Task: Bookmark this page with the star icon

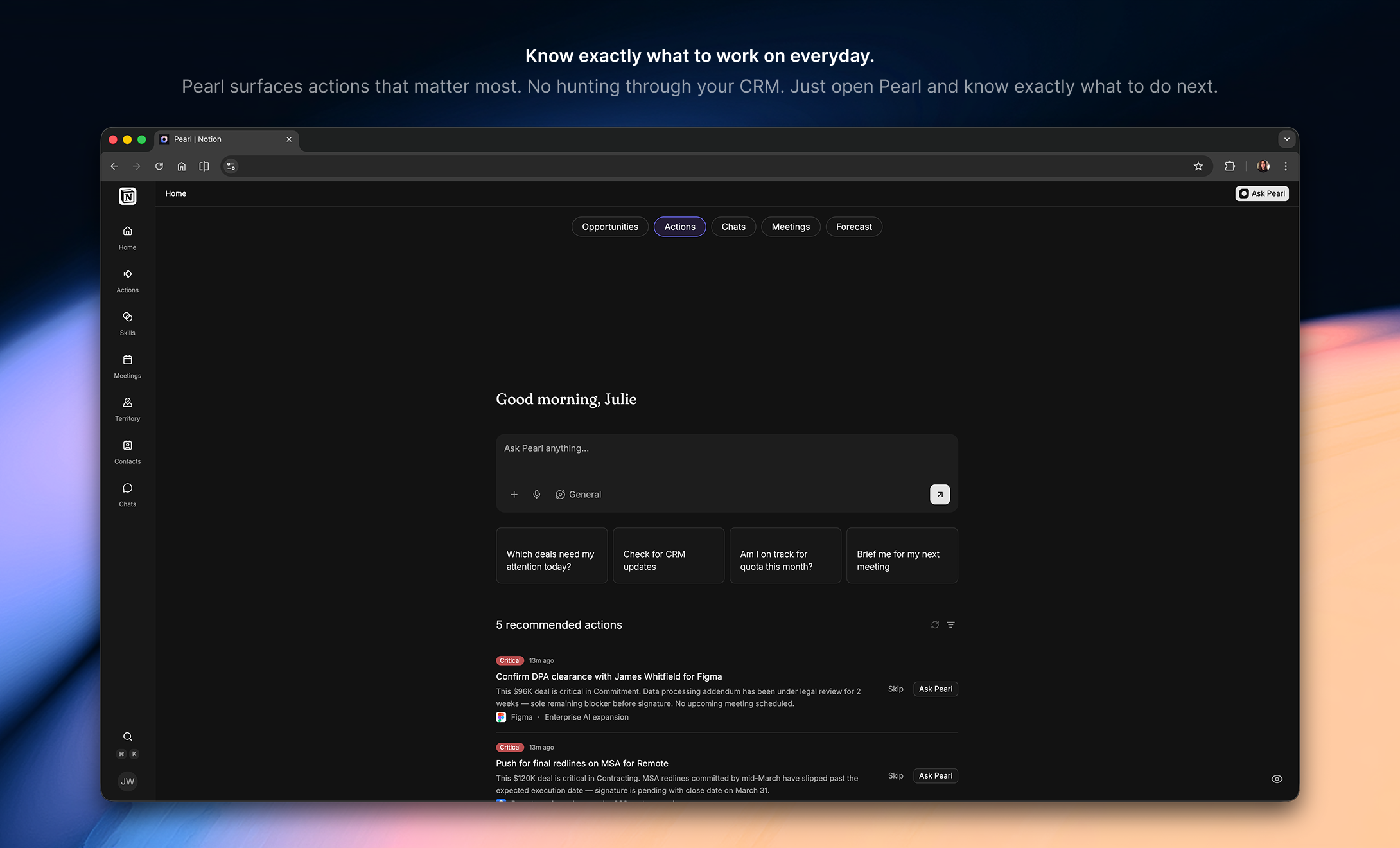Action: [x=1198, y=166]
